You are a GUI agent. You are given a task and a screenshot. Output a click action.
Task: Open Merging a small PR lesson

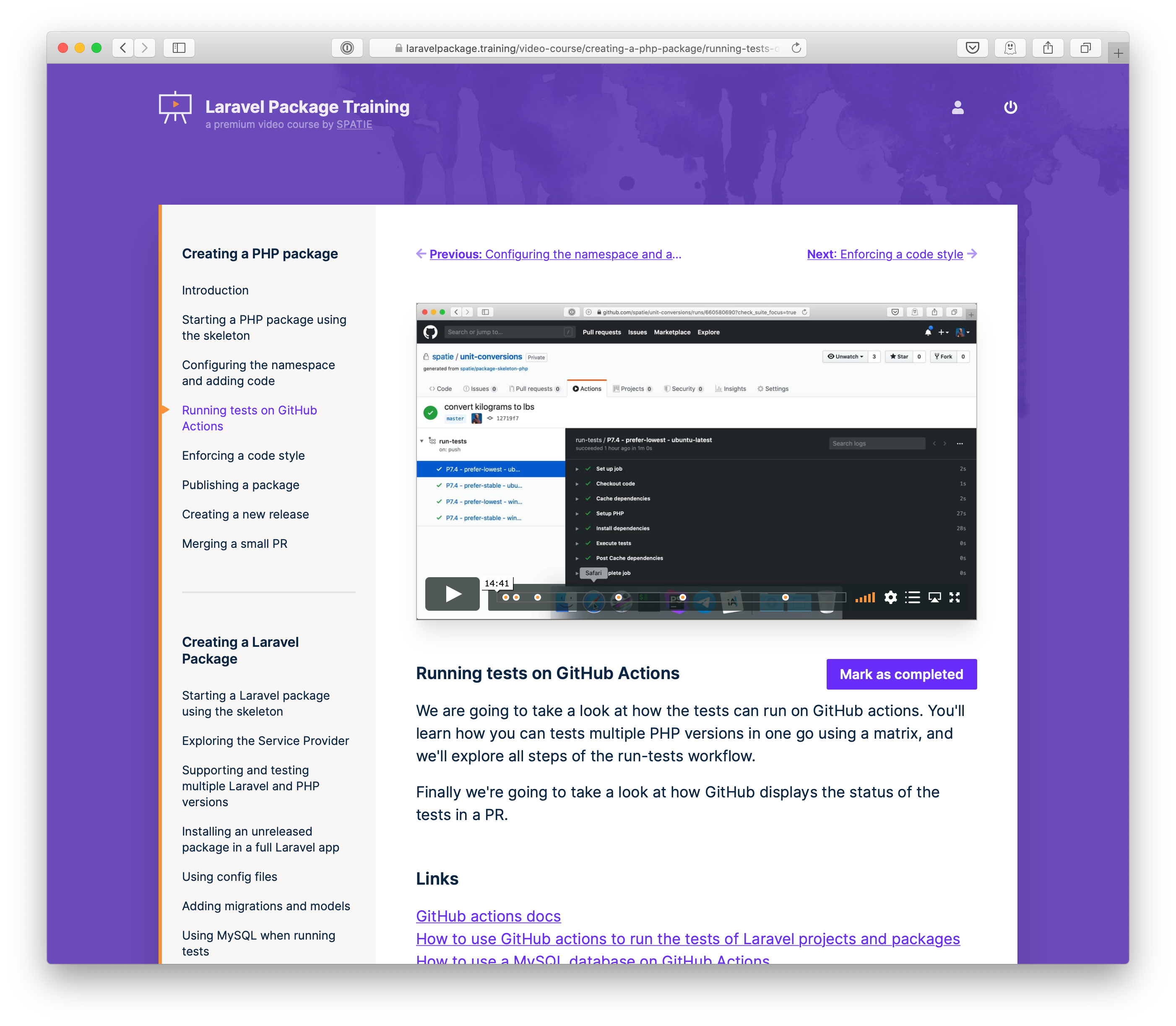pyautogui.click(x=235, y=544)
